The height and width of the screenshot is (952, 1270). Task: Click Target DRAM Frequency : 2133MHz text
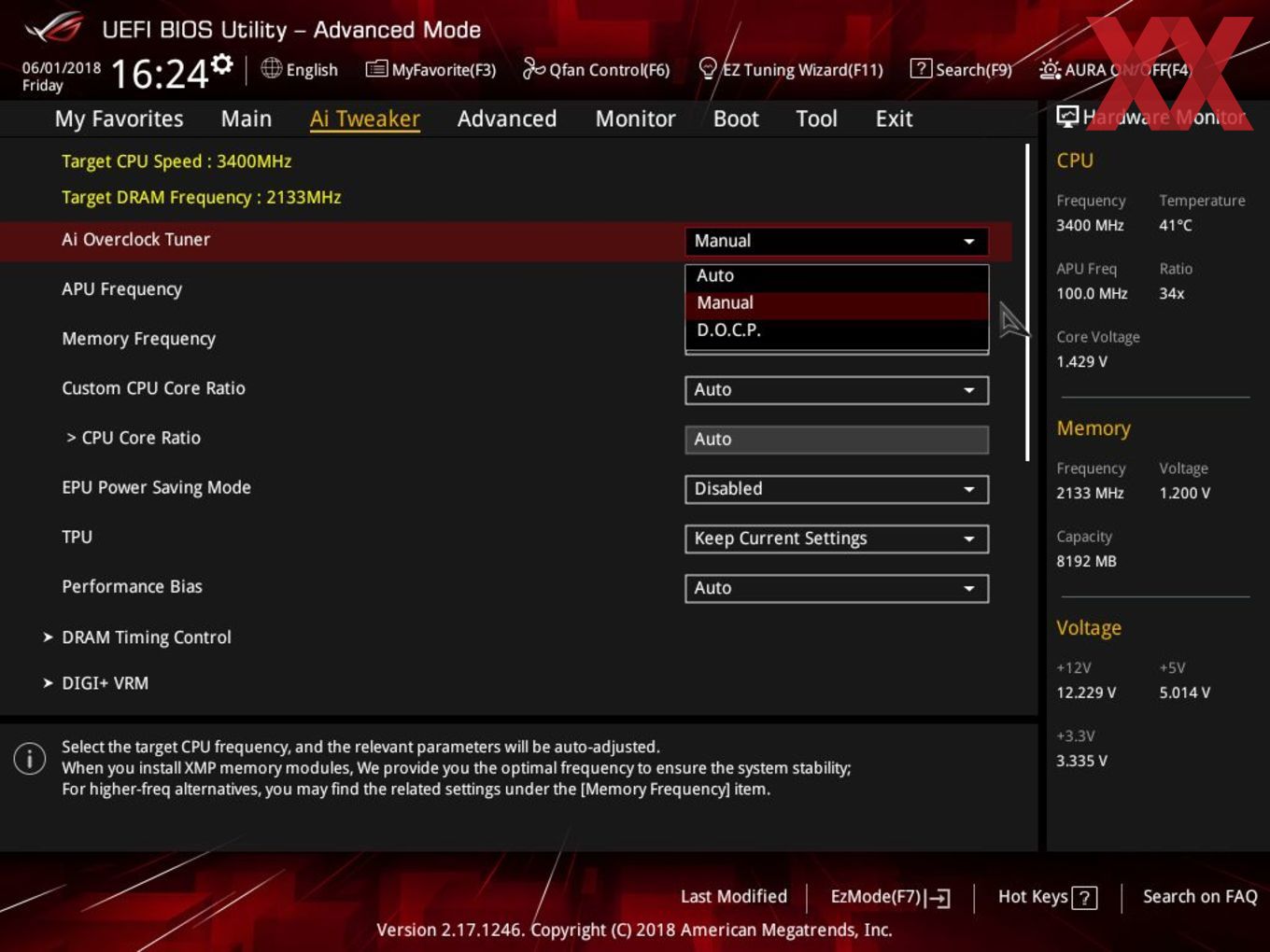(x=201, y=198)
